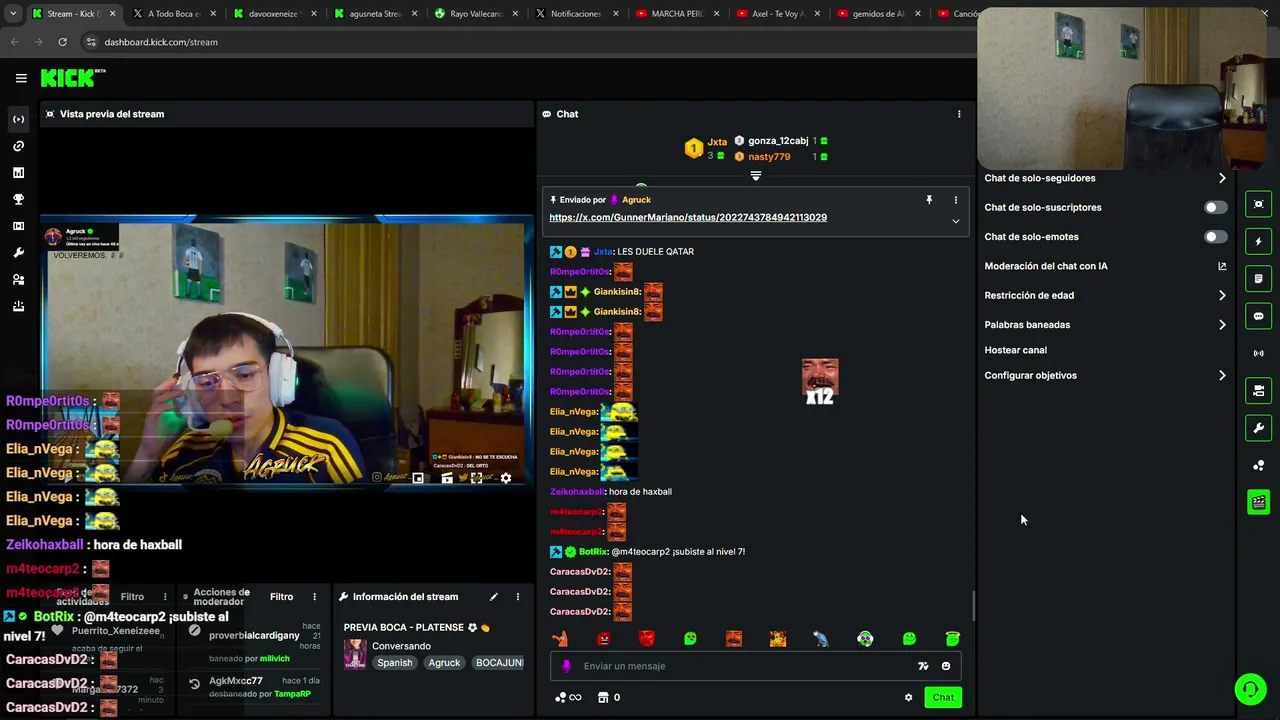Click the Agruck tag in stream info
Image resolution: width=1280 pixels, height=720 pixels.
pos(444,663)
